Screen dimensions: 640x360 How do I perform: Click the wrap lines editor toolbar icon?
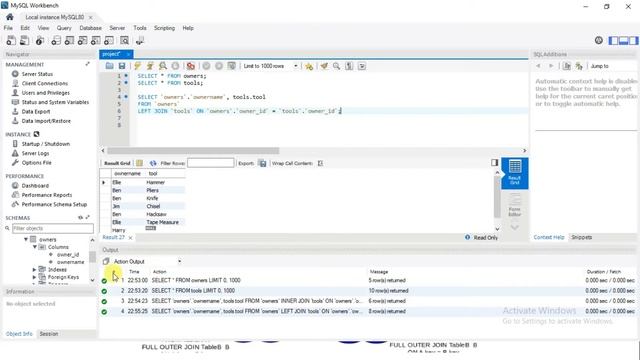coord(362,66)
